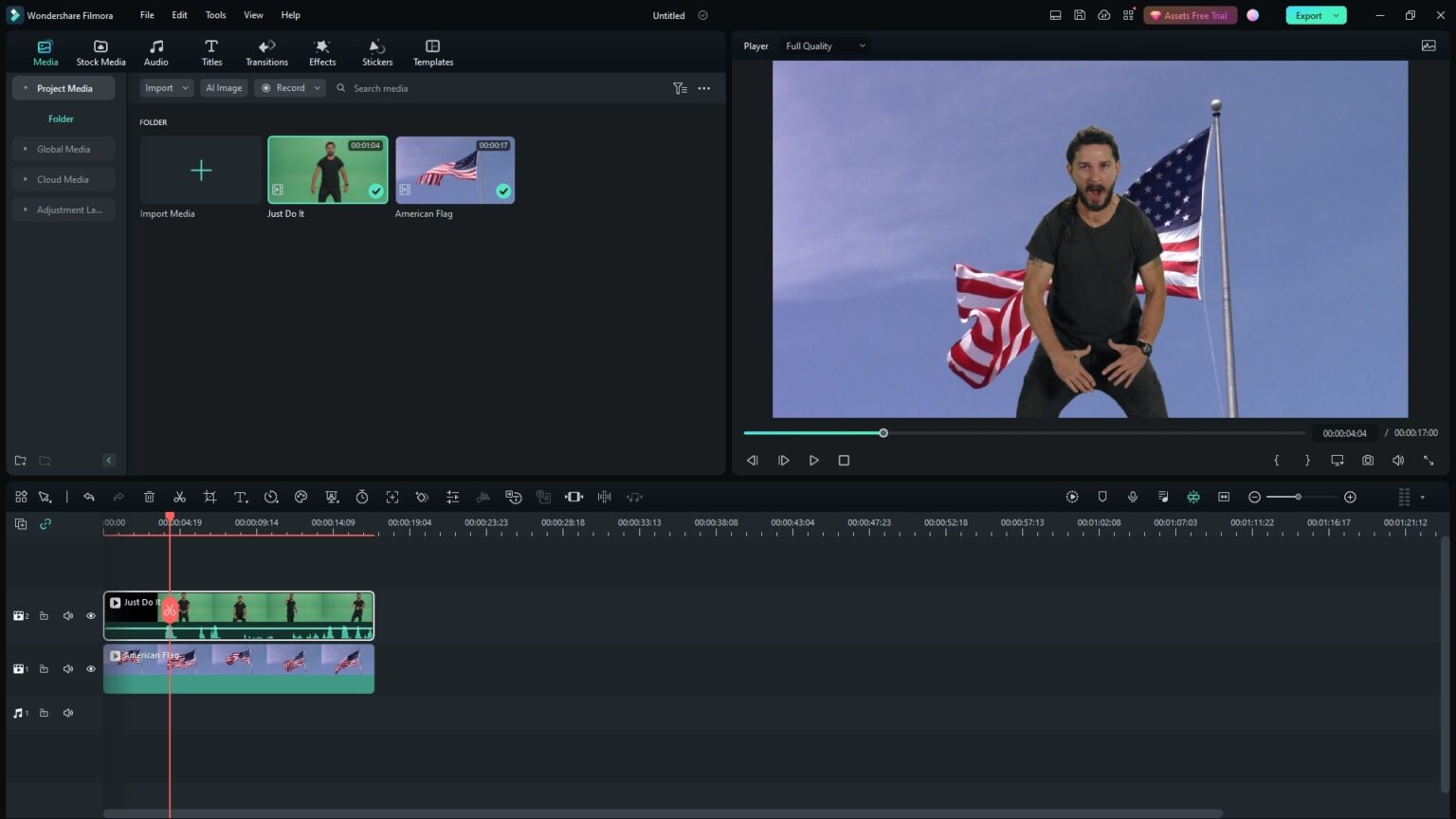Click the Import Media plus tile
Screen dimensions: 1456x819
200,171
